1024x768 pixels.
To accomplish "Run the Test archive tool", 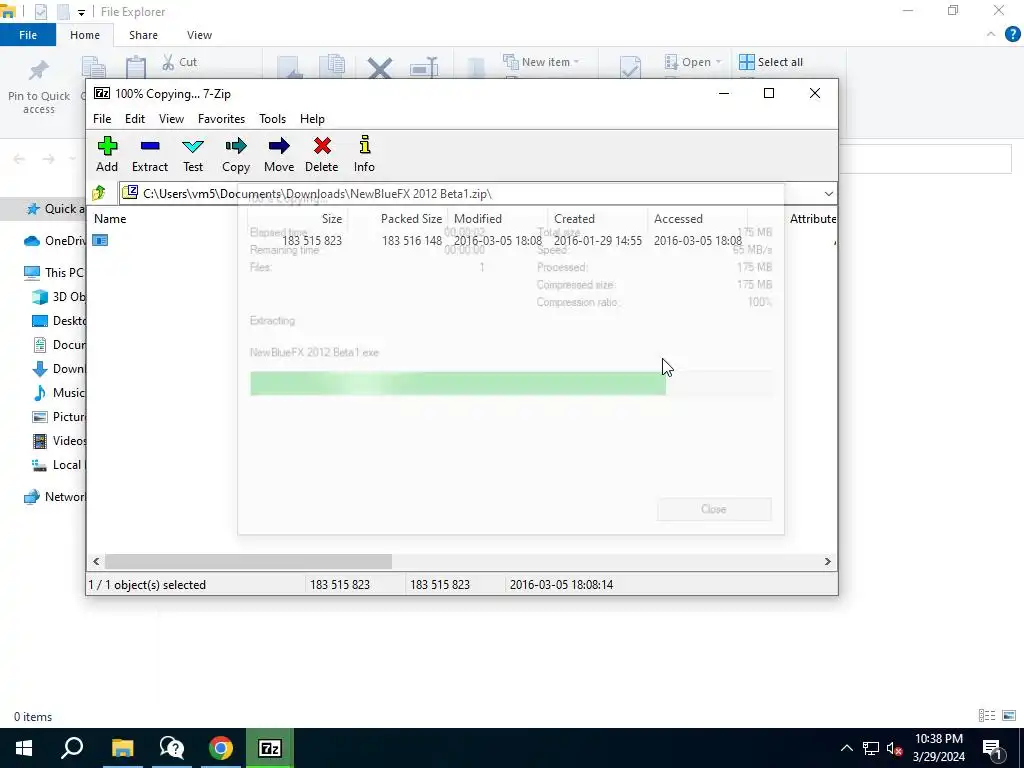I will click(193, 155).
